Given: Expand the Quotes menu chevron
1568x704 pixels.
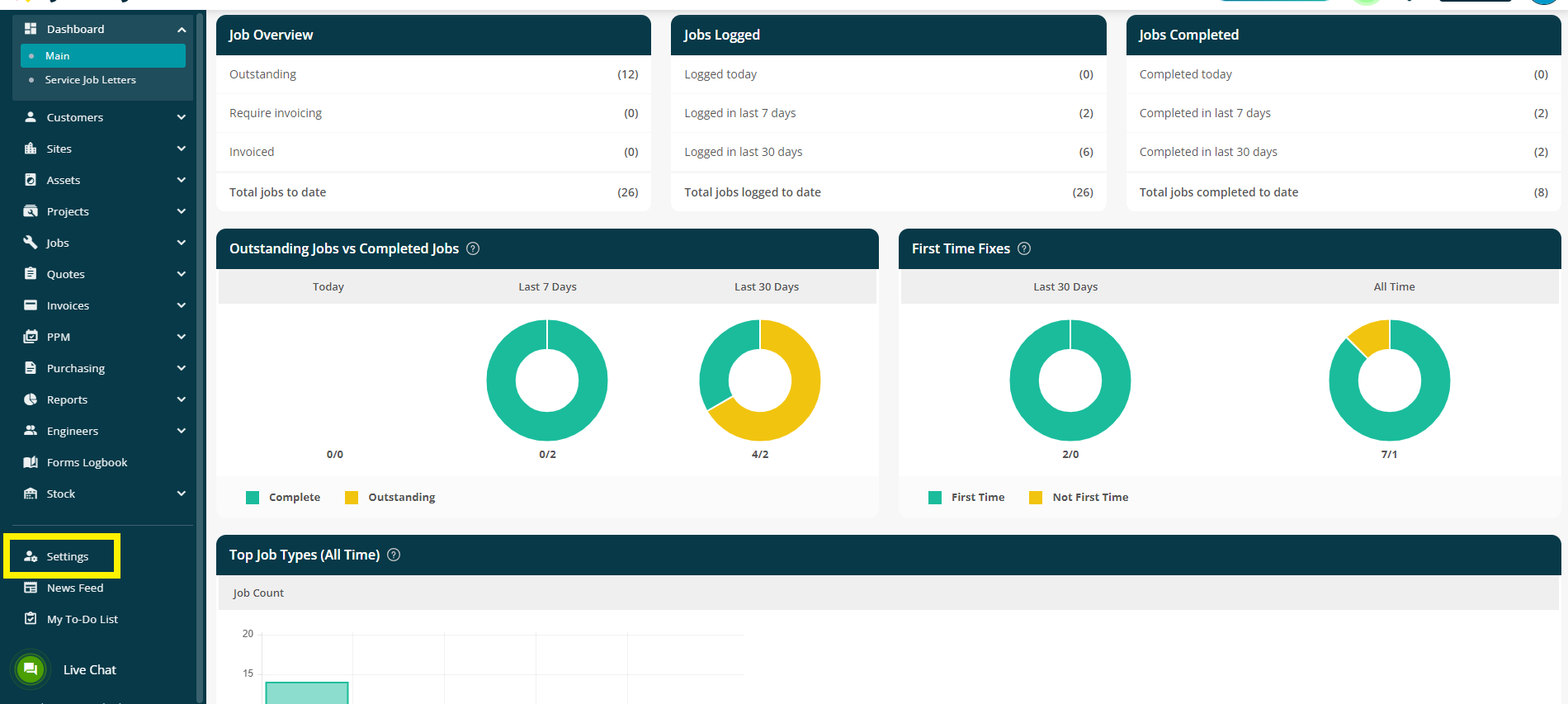Looking at the screenshot, I should click(x=182, y=274).
